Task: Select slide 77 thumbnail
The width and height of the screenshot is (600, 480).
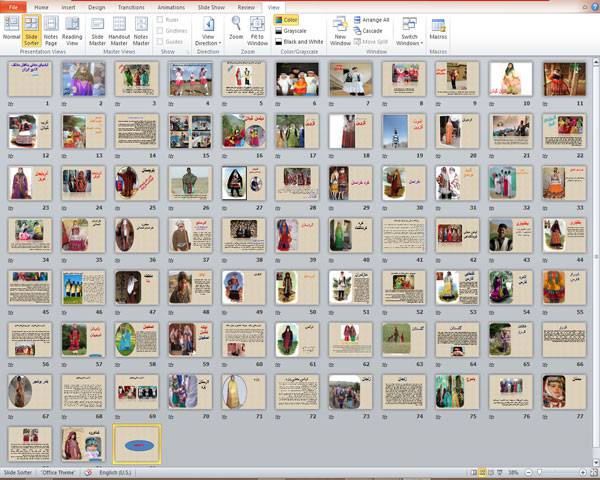Action: [564, 392]
